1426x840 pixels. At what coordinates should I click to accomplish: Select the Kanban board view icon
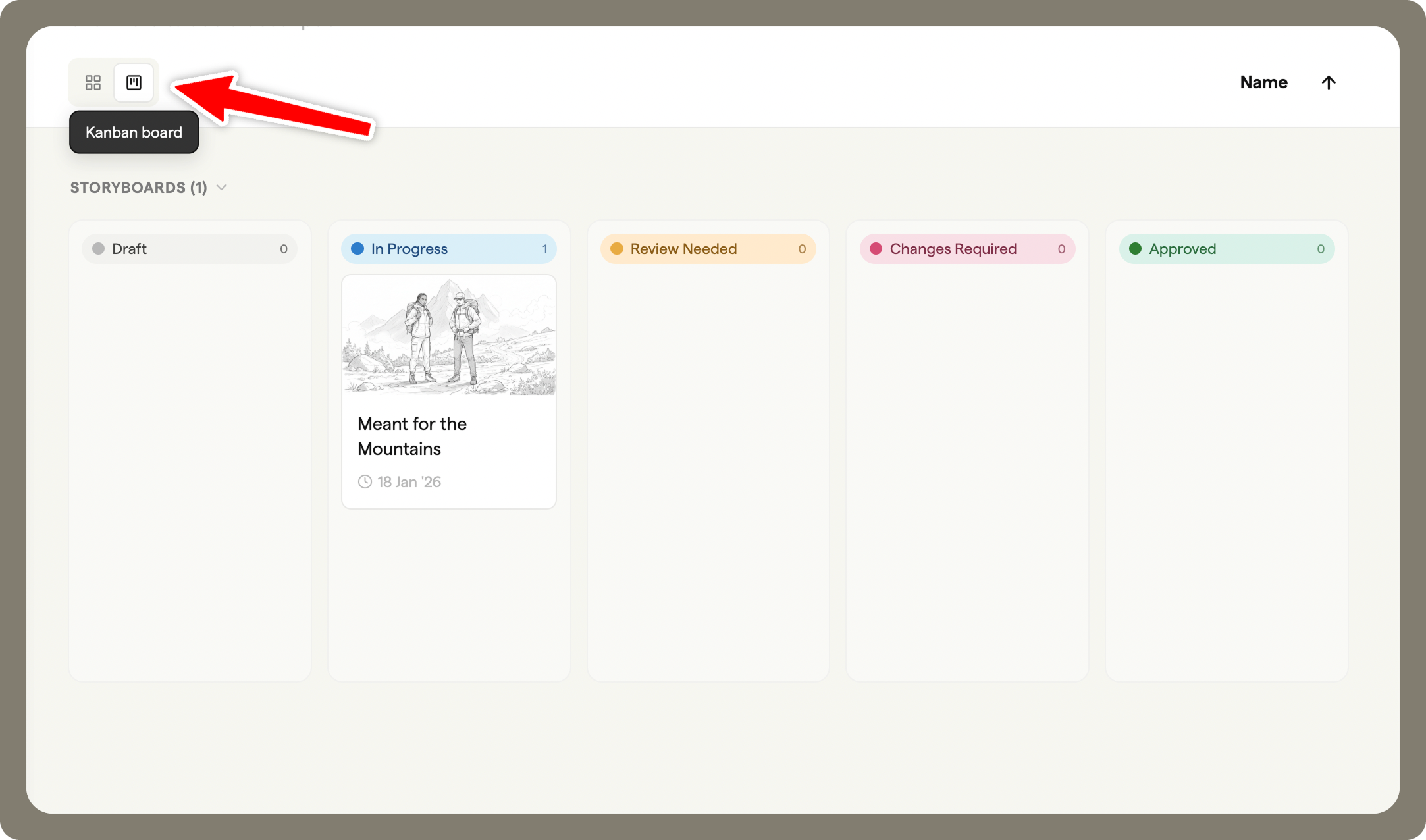tap(134, 82)
